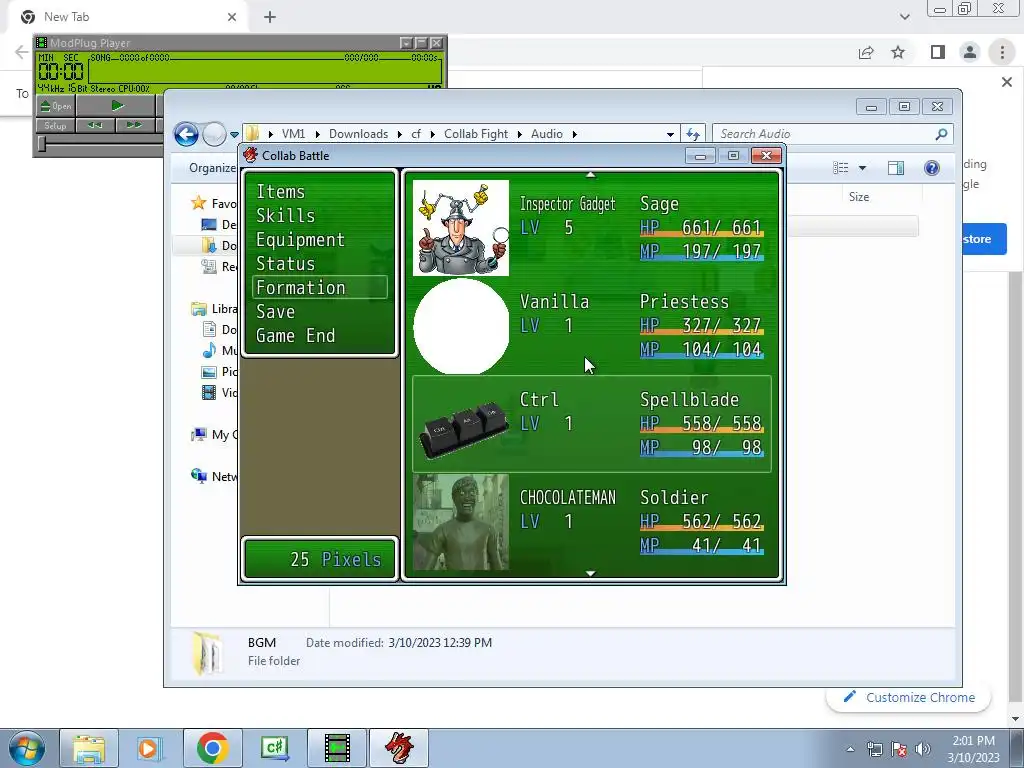Open the Chrome tab search dropdown
1024x768 pixels.
click(x=904, y=17)
